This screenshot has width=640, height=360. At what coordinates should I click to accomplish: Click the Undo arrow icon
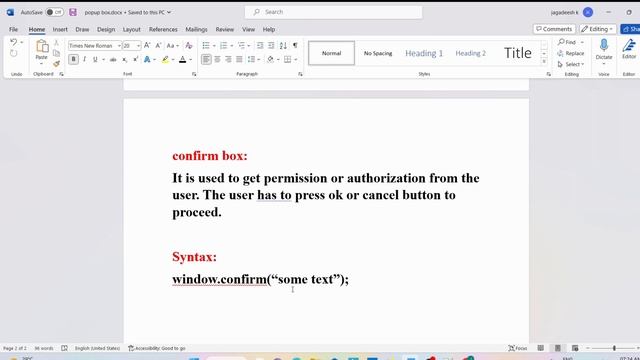coord(13,42)
